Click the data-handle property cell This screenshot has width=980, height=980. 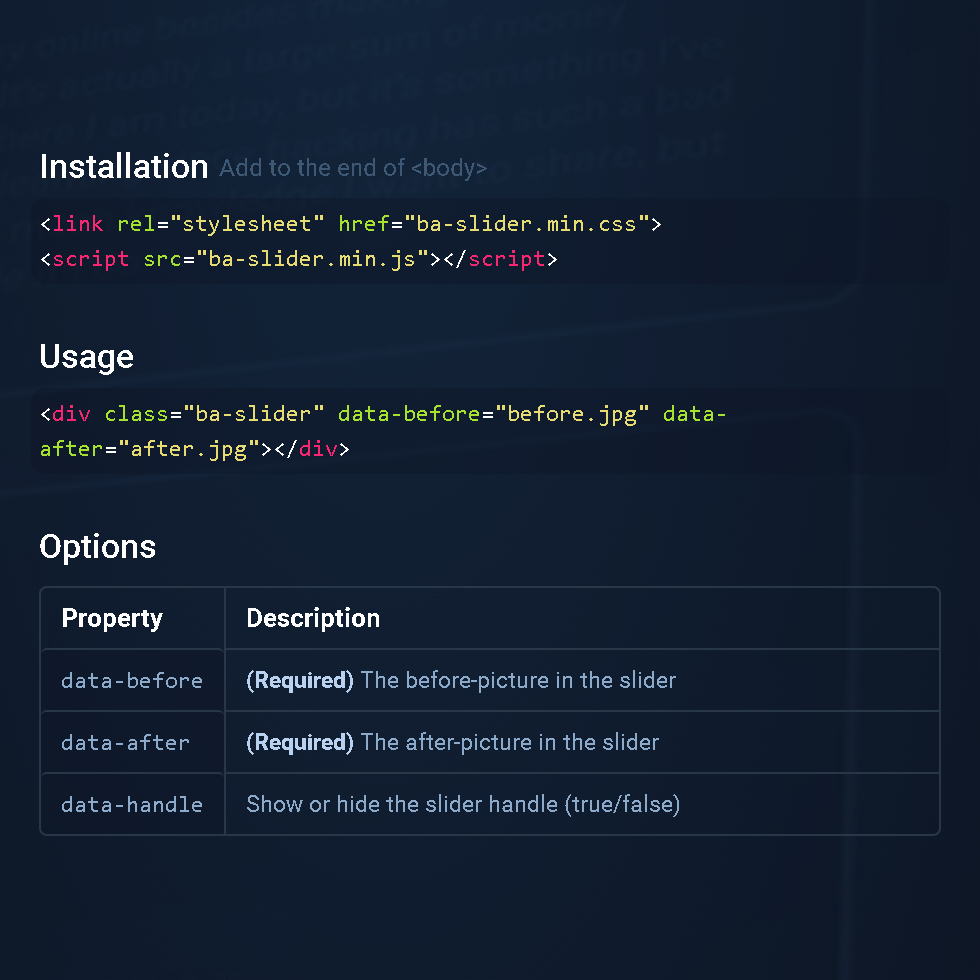(132, 805)
